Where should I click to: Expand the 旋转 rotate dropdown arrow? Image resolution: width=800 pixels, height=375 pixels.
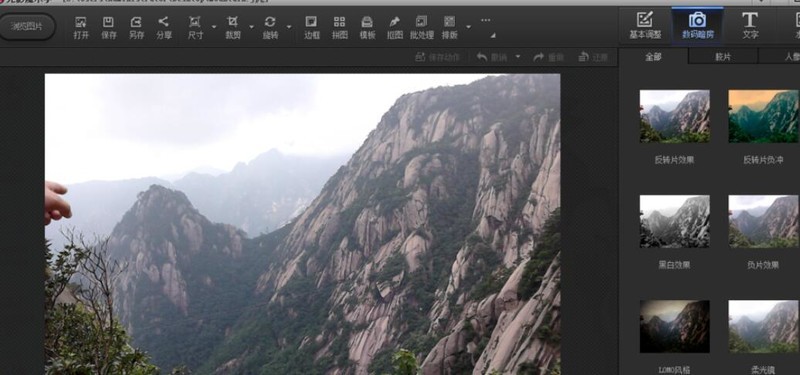289,27
